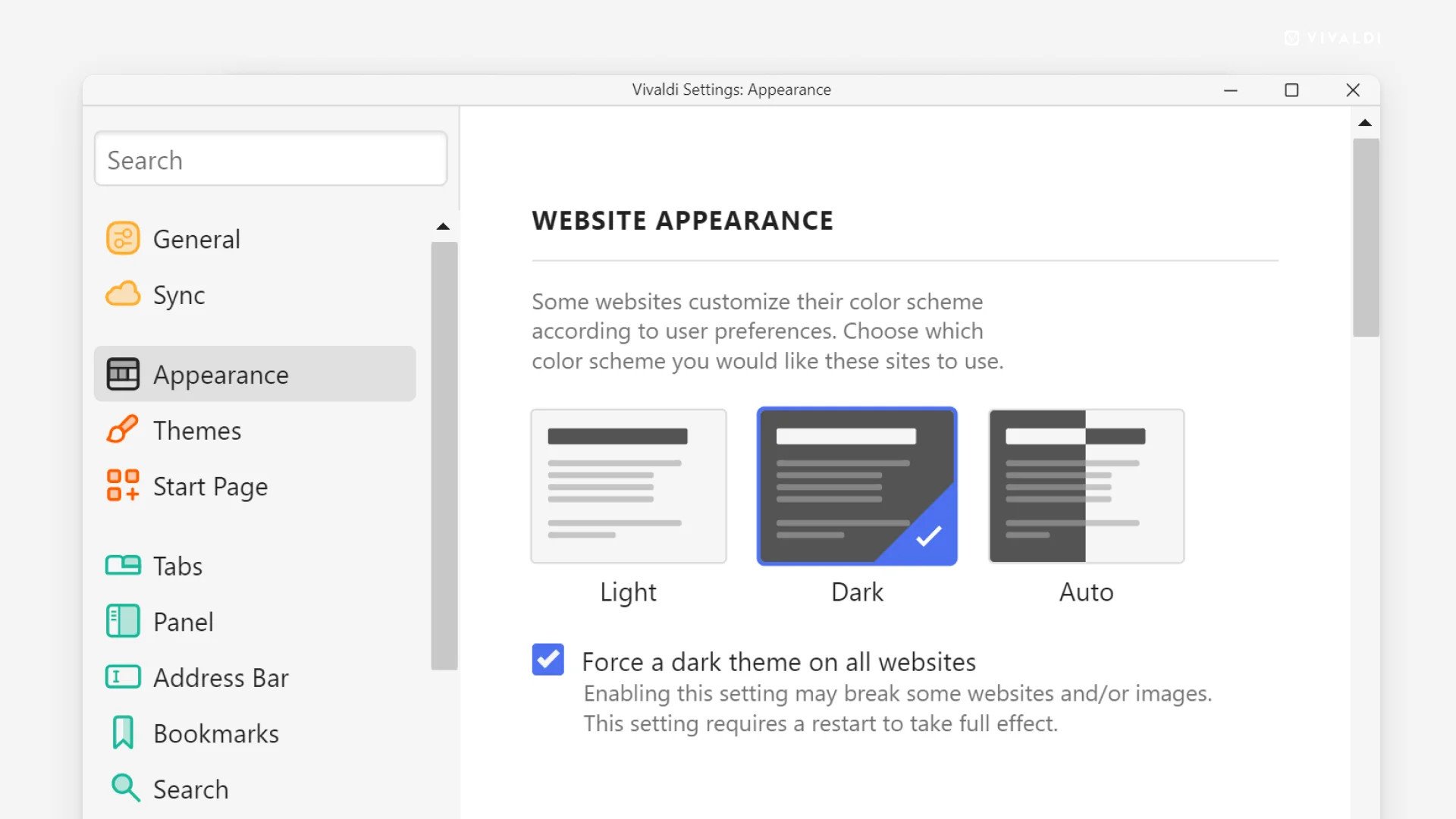Click the Themes paintbrush icon
This screenshot has width=1456, height=819.
pyautogui.click(x=123, y=429)
